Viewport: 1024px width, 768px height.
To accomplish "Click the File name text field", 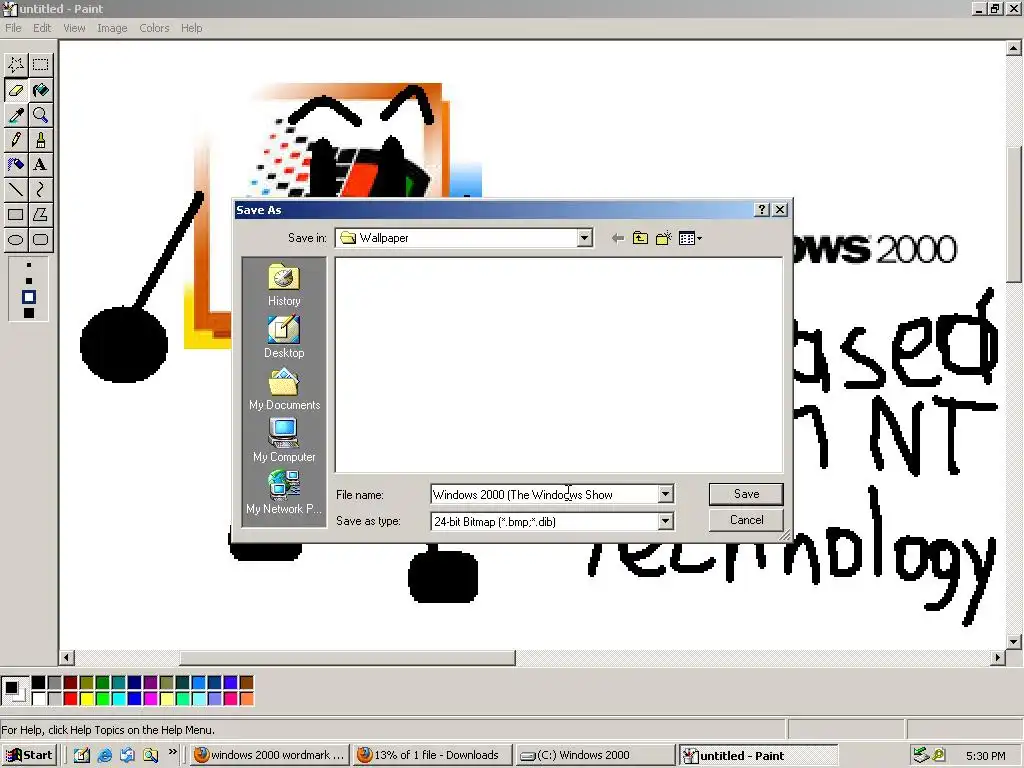I will 545,494.
